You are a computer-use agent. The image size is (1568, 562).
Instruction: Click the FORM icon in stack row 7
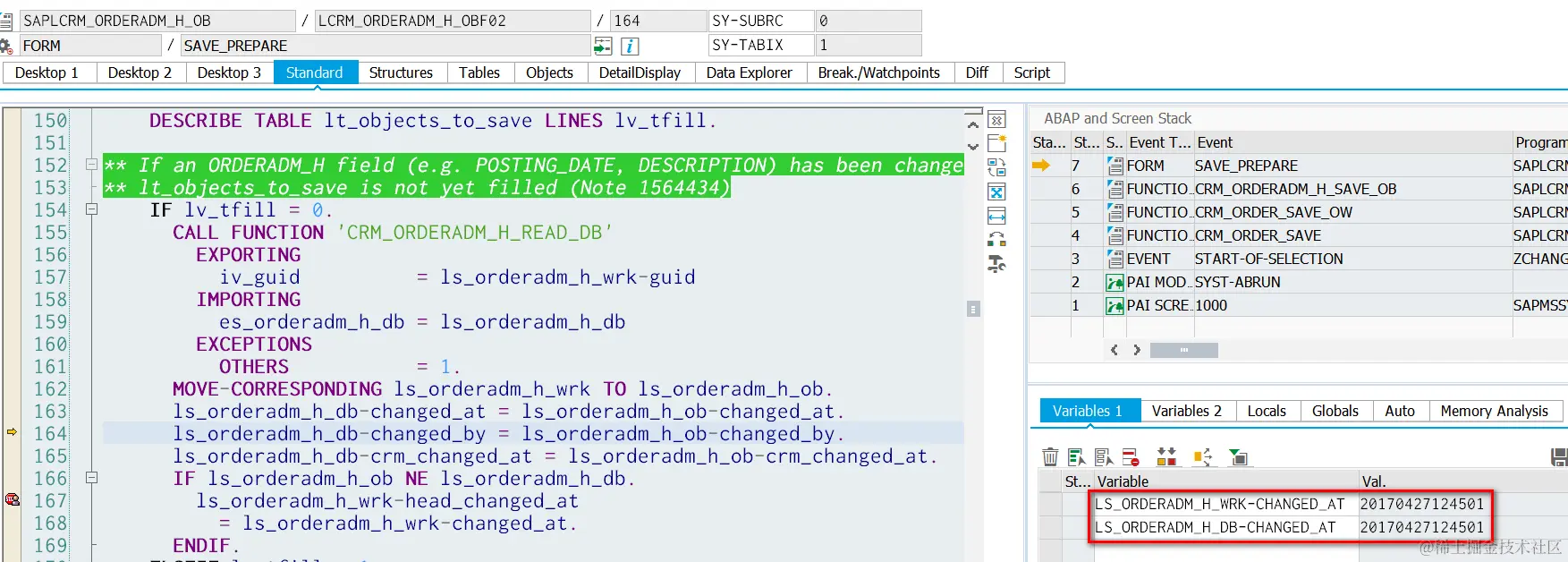[1115, 166]
